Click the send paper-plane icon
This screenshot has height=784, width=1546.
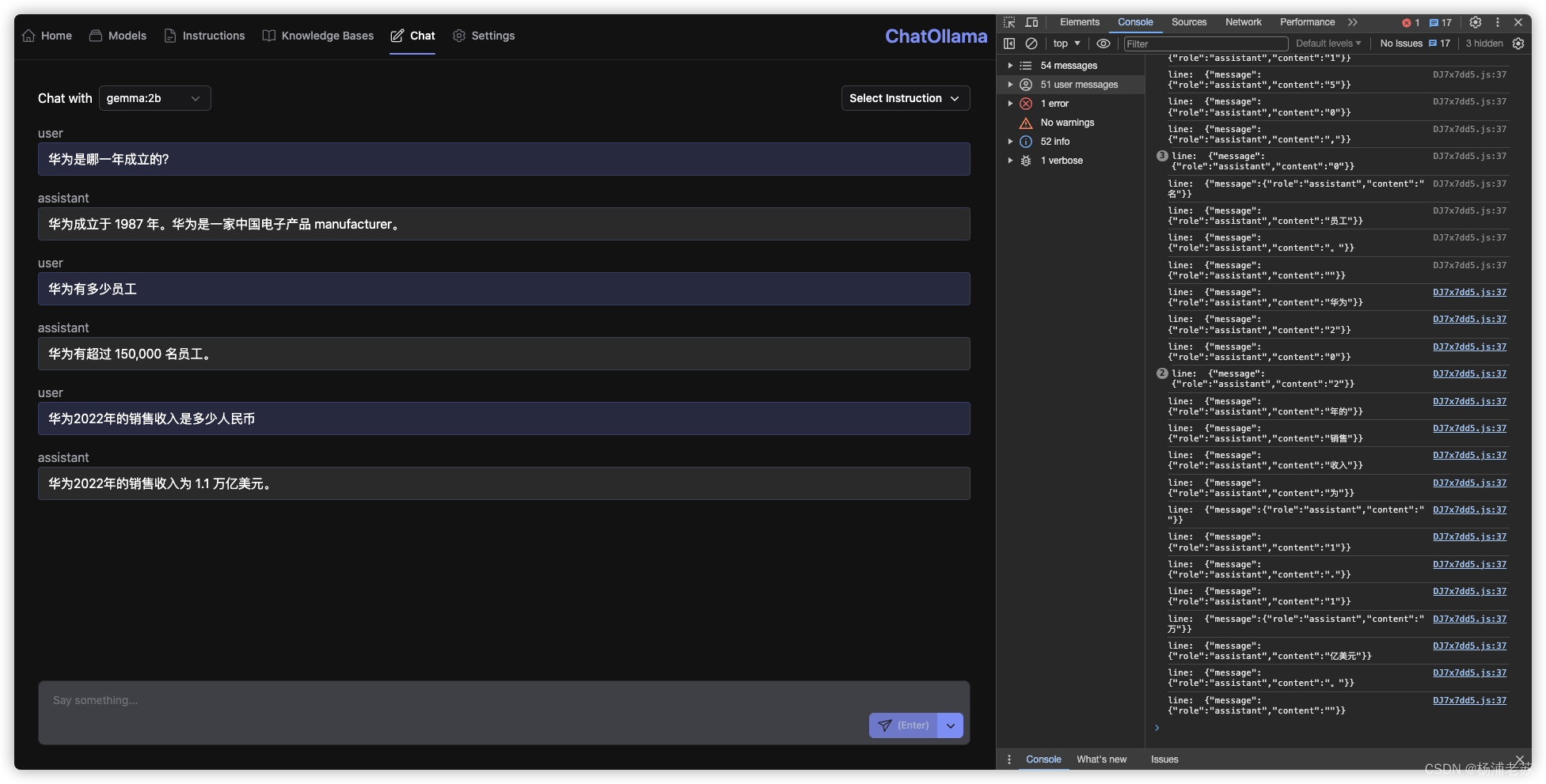(x=885, y=725)
